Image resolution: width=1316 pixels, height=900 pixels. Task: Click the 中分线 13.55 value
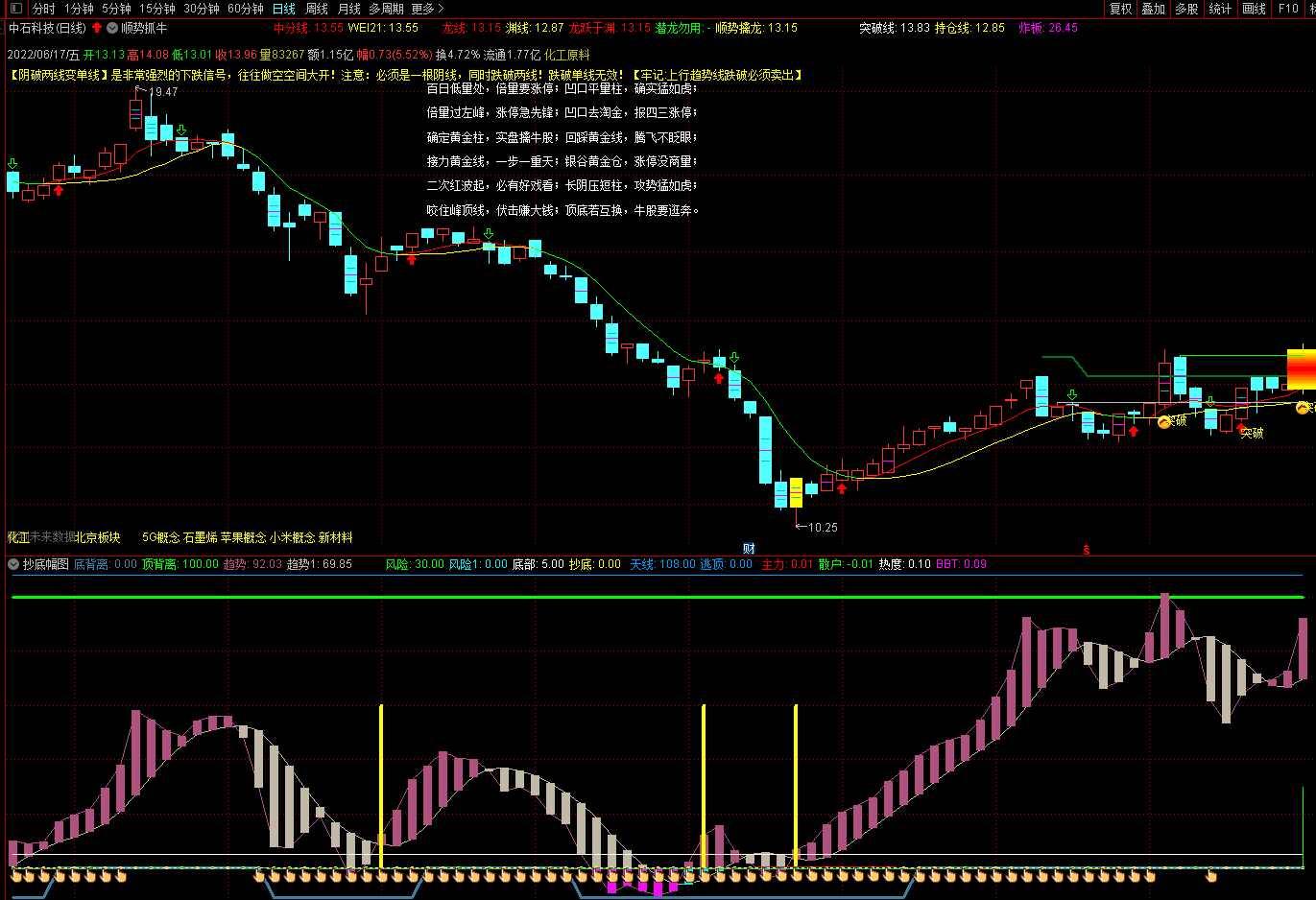tap(308, 28)
